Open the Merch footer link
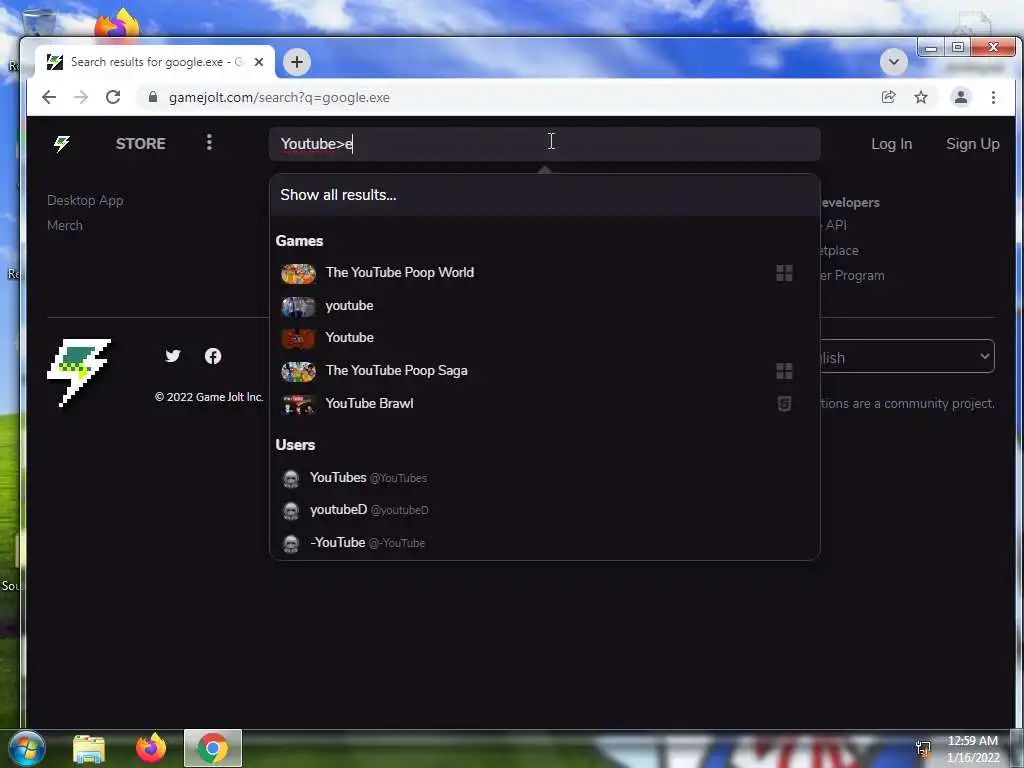The width and height of the screenshot is (1024, 768). pos(65,225)
